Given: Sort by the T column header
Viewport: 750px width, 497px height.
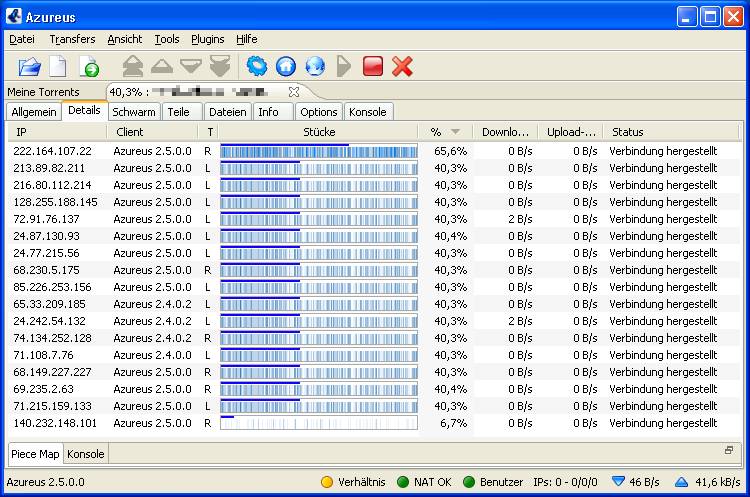Looking at the screenshot, I should 209,132.
